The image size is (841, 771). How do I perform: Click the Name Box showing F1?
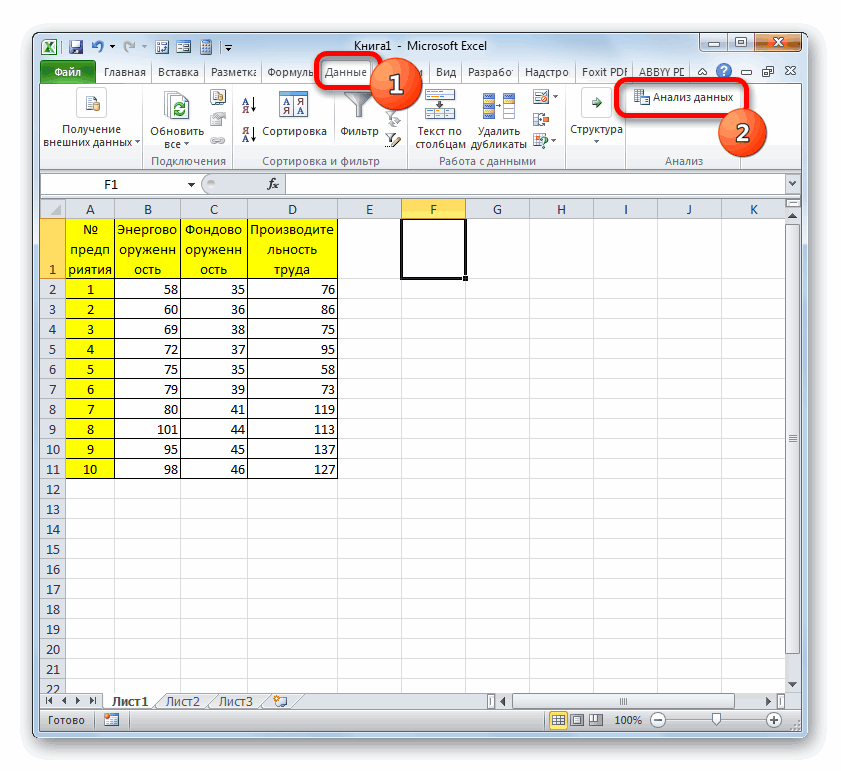click(111, 185)
